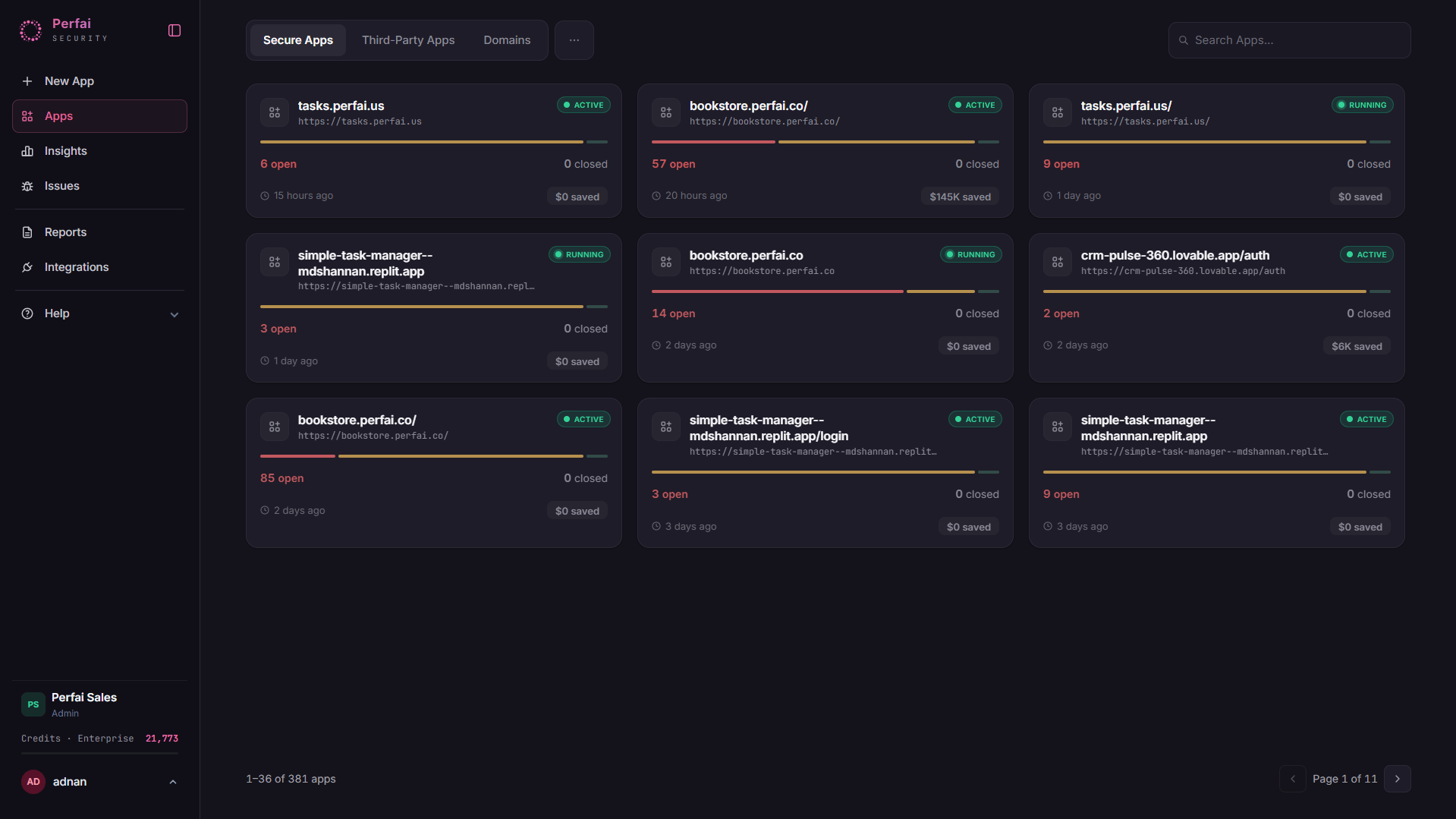Open Integrations in the sidebar

[x=99, y=267]
